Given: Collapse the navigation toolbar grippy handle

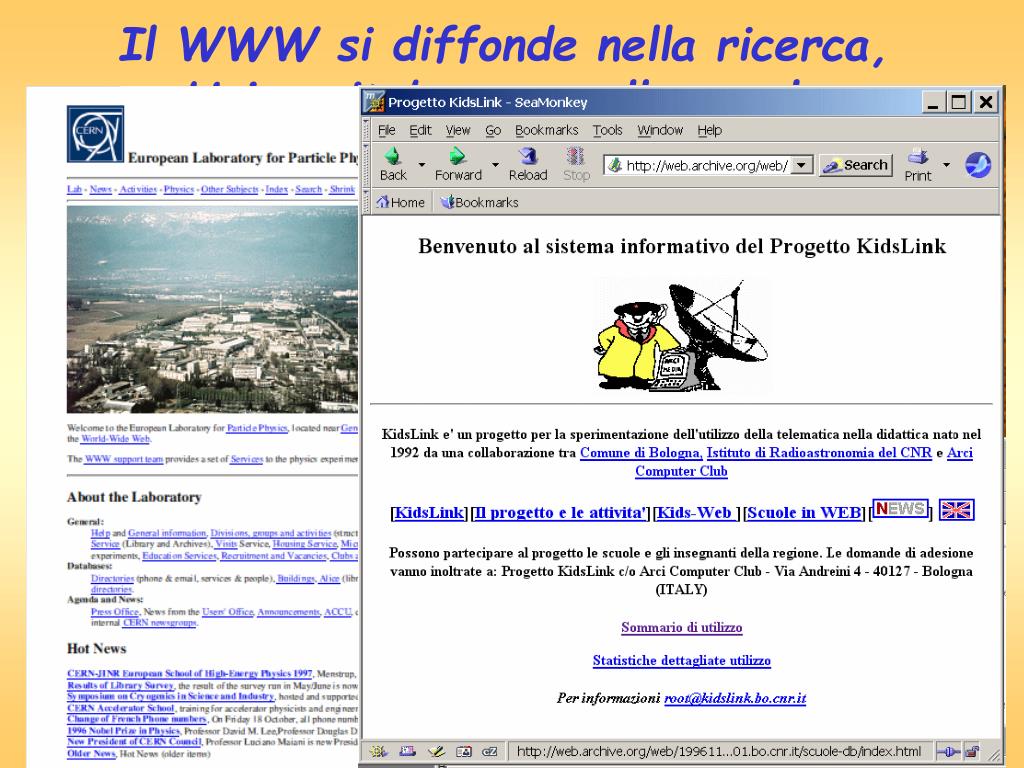Looking at the screenshot, I should (x=366, y=165).
